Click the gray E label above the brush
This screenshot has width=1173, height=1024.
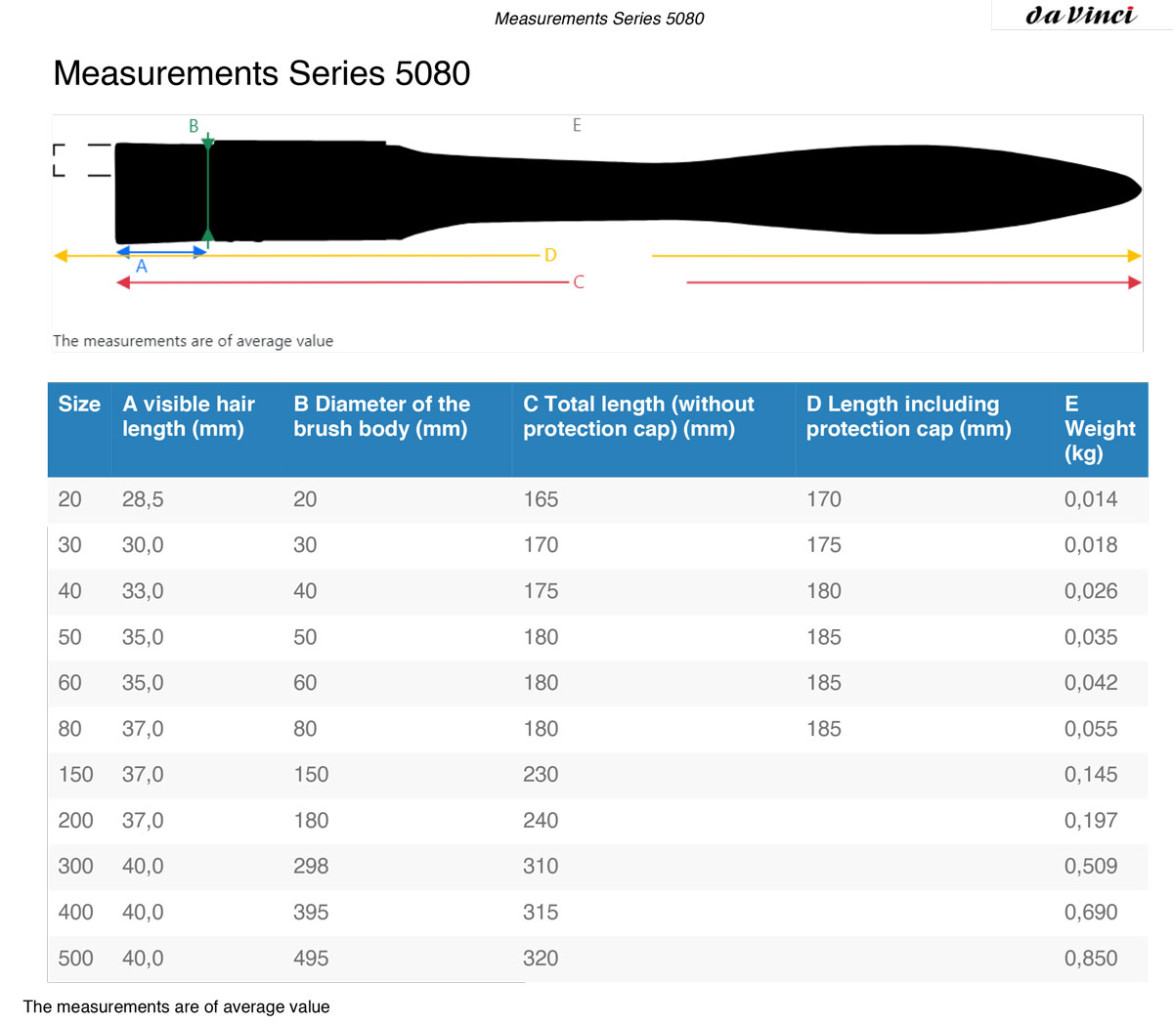click(577, 125)
